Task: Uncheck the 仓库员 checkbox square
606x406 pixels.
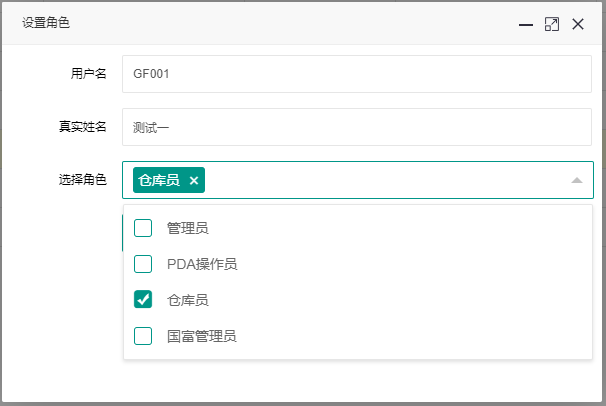Action: click(x=143, y=299)
